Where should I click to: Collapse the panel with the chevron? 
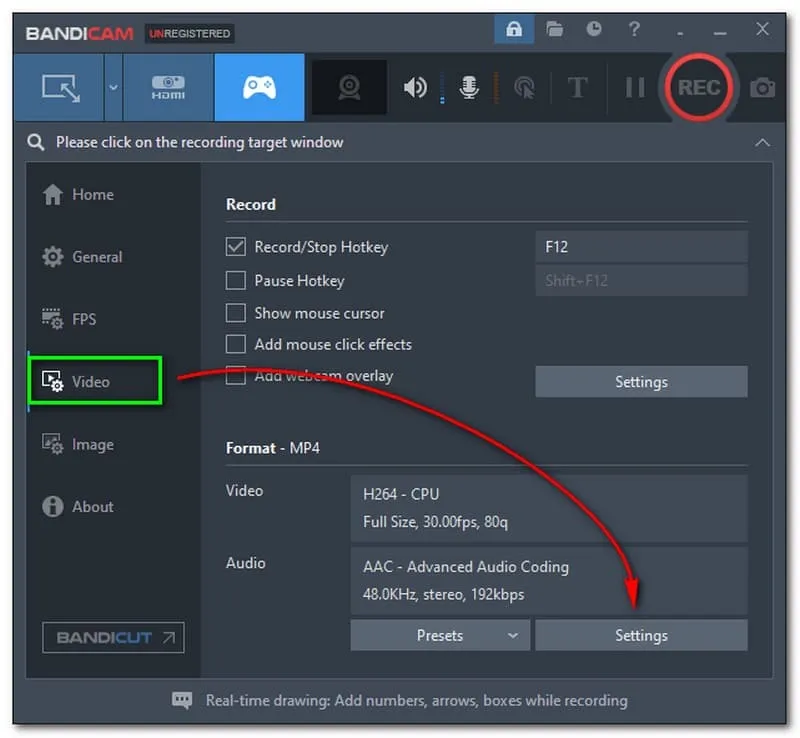[763, 142]
